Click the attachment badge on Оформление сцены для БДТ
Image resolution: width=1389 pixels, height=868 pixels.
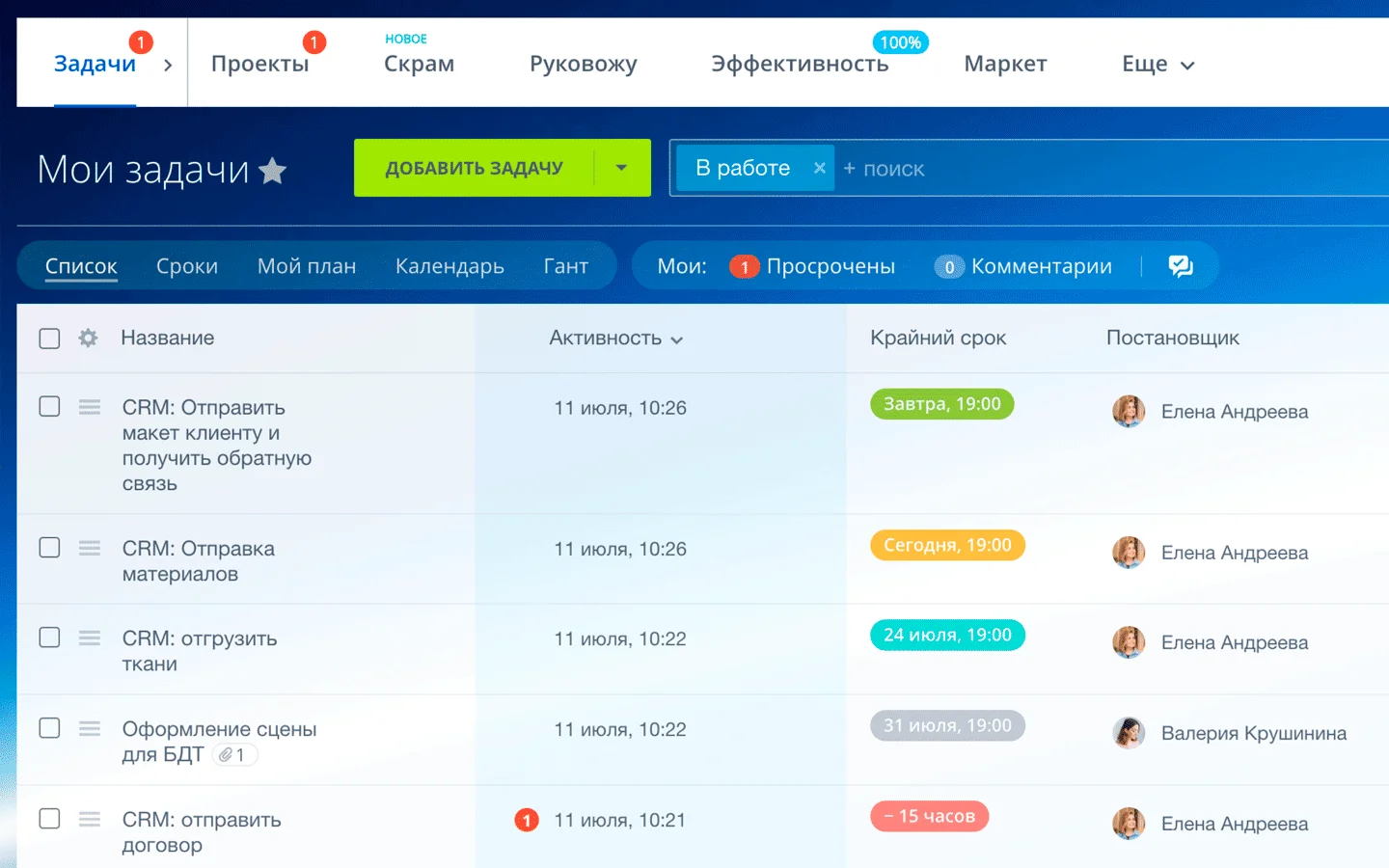pos(235,755)
